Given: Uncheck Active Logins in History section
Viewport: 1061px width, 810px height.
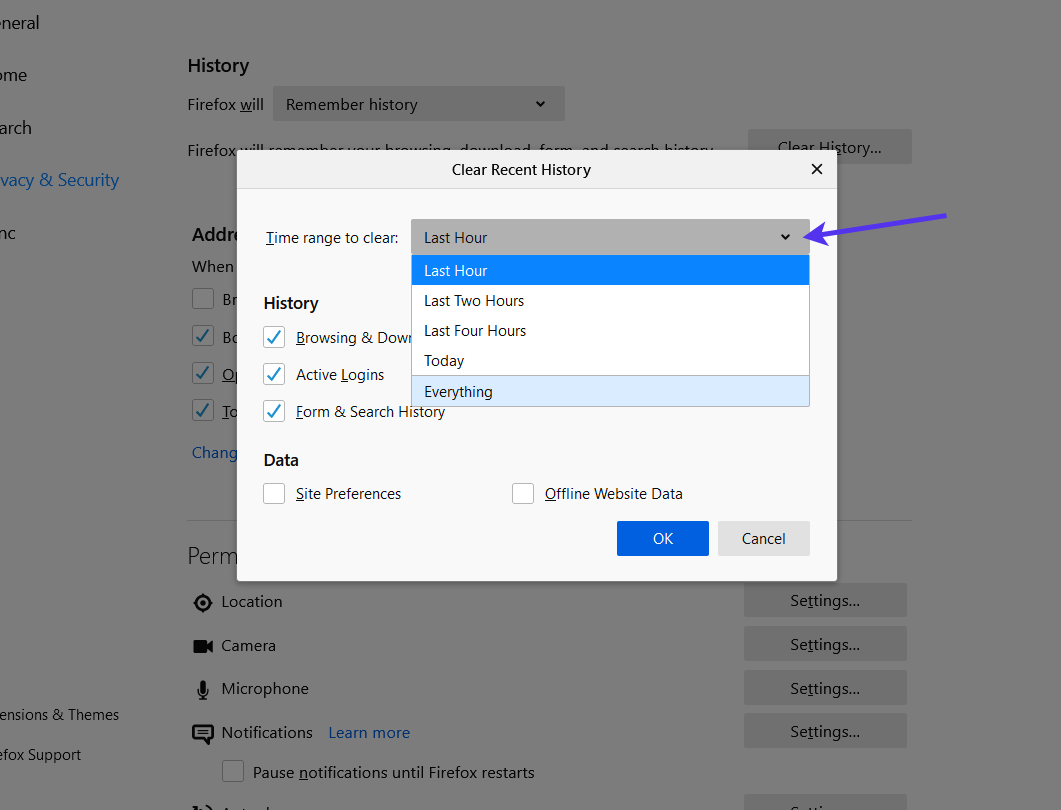Looking at the screenshot, I should (274, 374).
